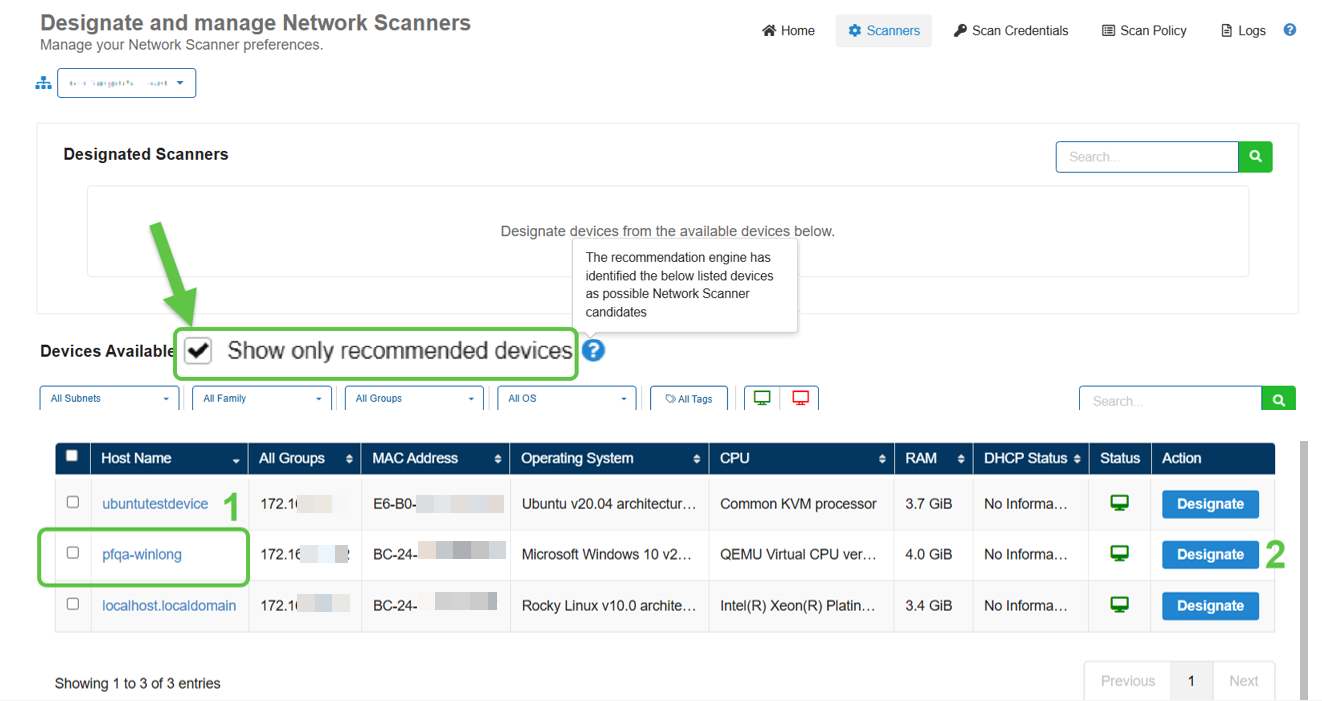Select checkbox for ubuntutestdevice row
The height and width of the screenshot is (701, 1322).
[x=72, y=502]
